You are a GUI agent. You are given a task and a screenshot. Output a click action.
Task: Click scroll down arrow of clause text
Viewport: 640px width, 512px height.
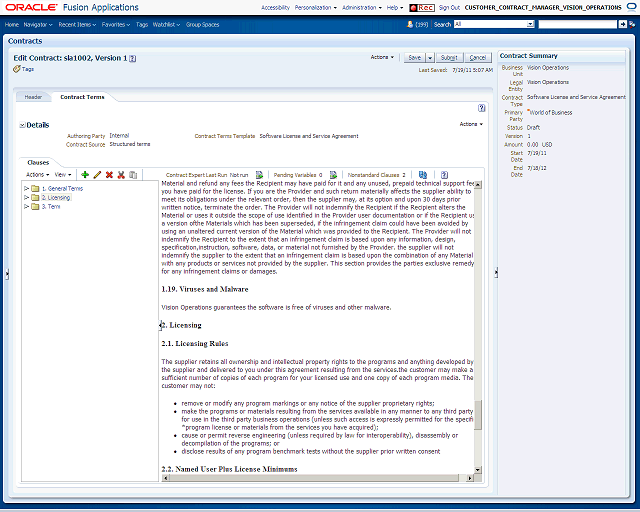point(478,470)
